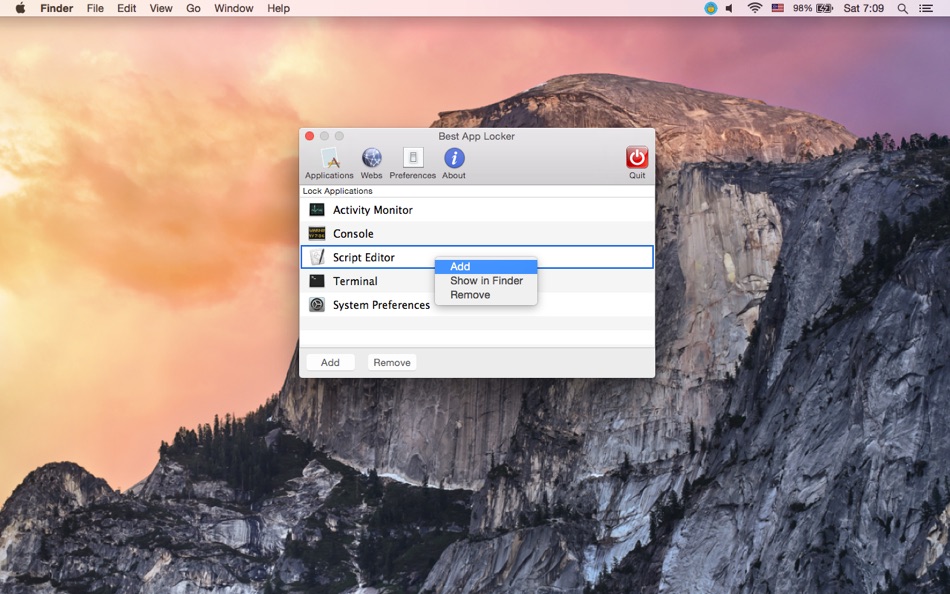Screen dimensions: 950x594
Task: Click the Script Editor app icon
Action: (x=317, y=257)
